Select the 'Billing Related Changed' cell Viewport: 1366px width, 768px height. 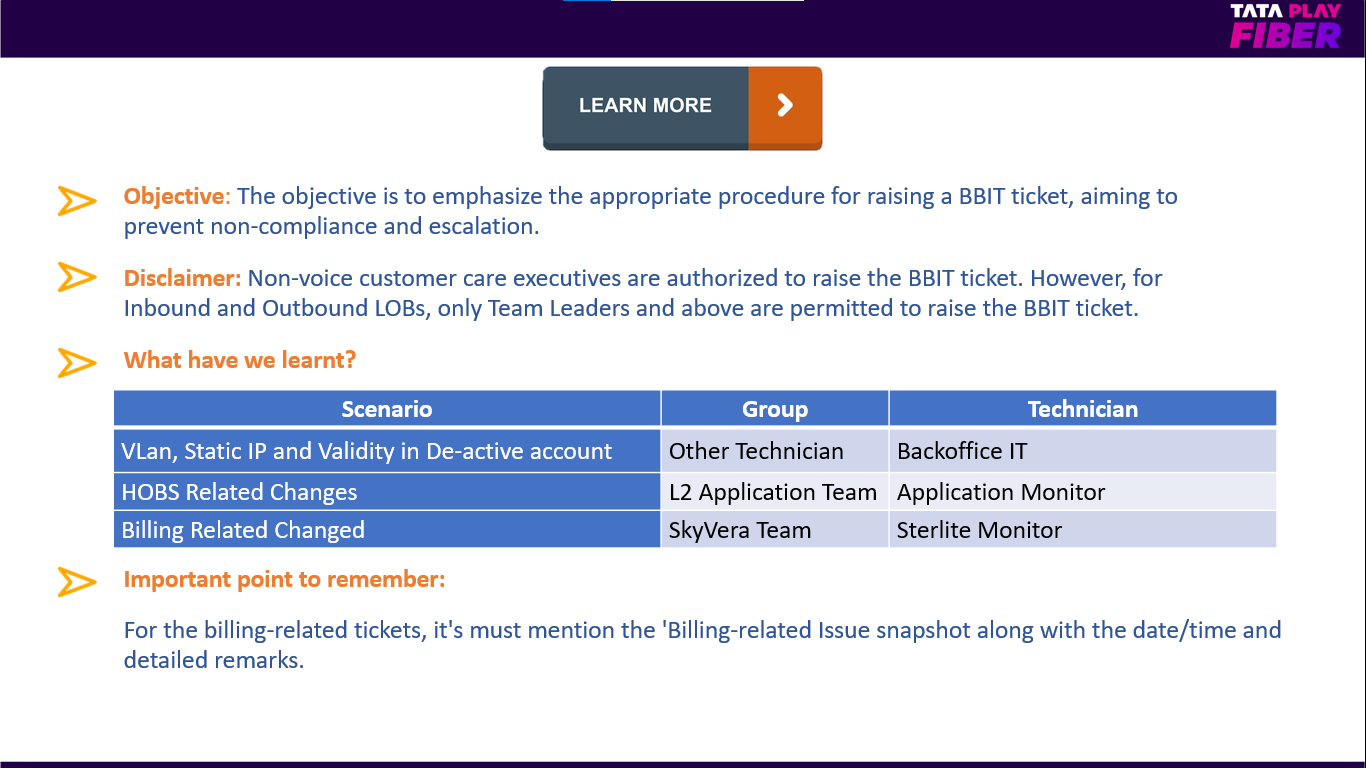coord(387,530)
